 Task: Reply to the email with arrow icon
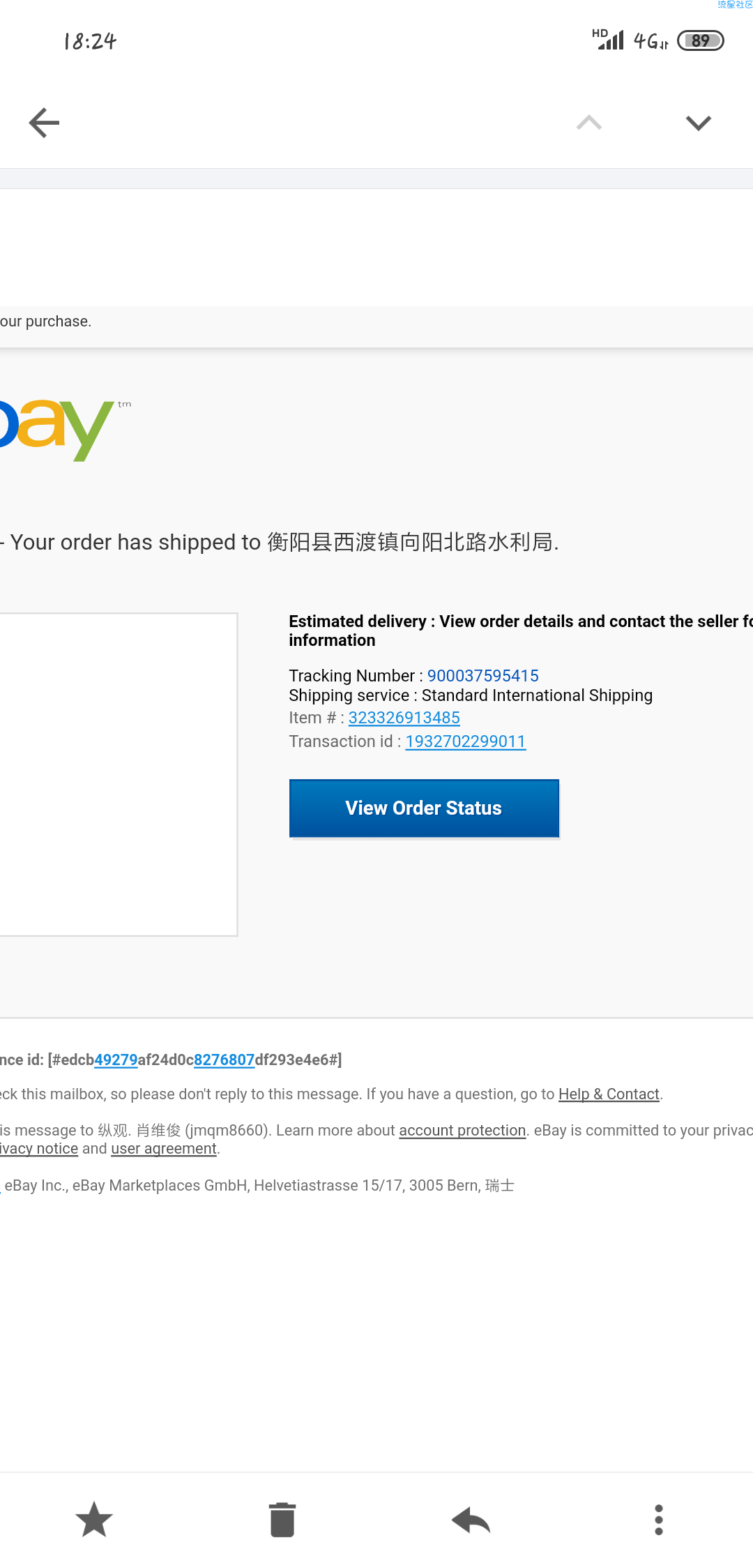tap(471, 1520)
